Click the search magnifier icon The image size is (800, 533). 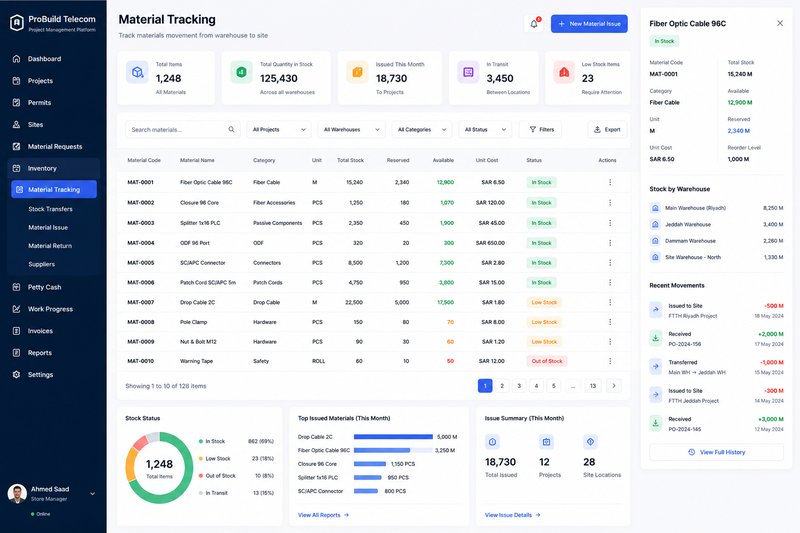click(231, 130)
